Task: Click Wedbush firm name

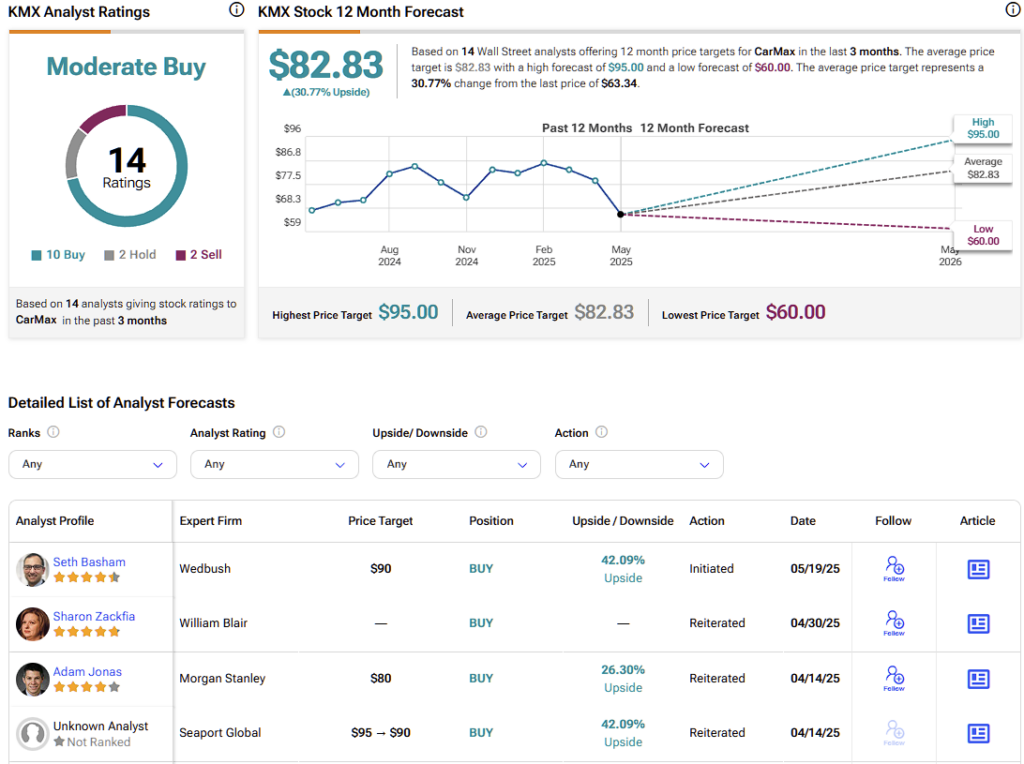Action: [x=205, y=569]
